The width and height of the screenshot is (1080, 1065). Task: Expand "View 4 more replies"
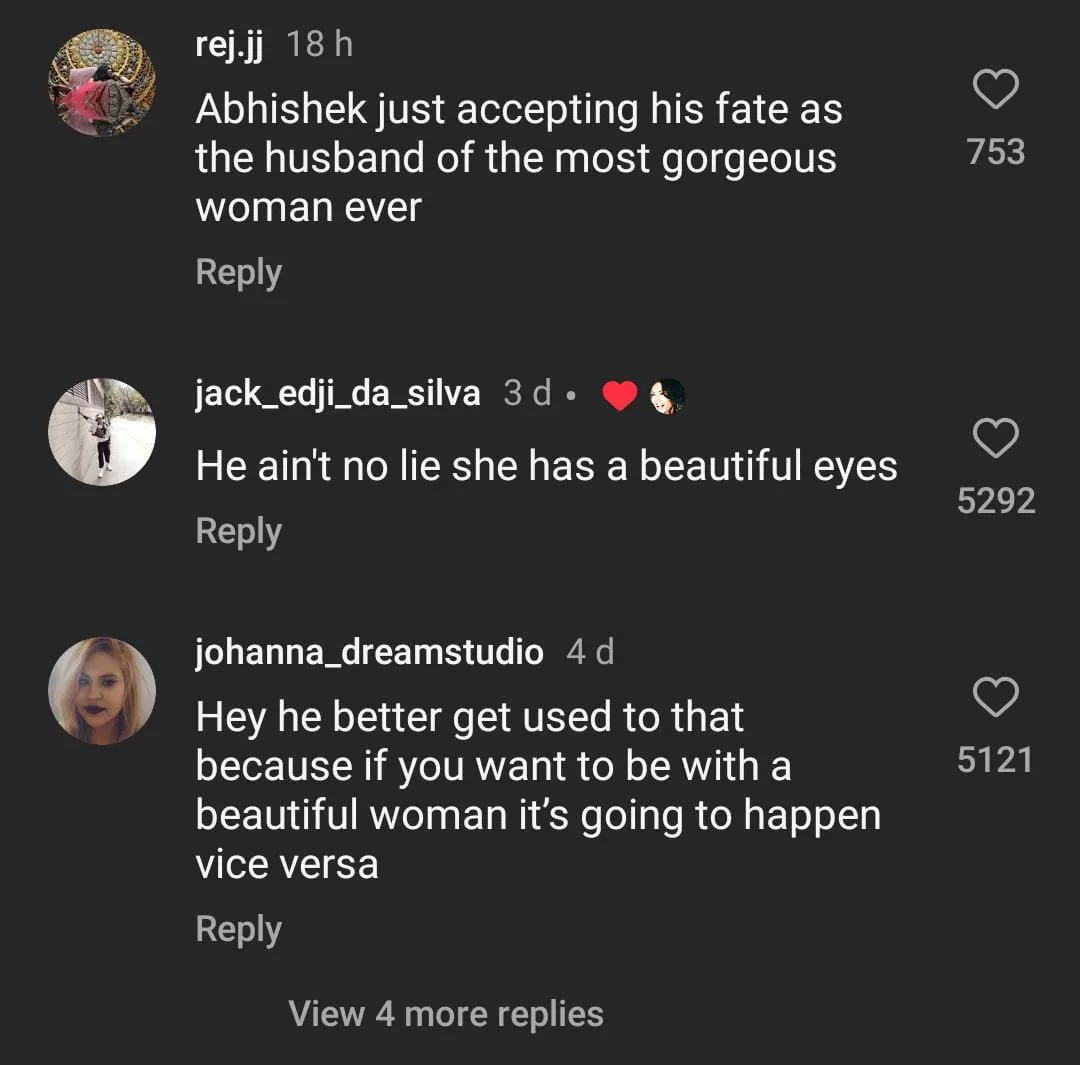[445, 1013]
